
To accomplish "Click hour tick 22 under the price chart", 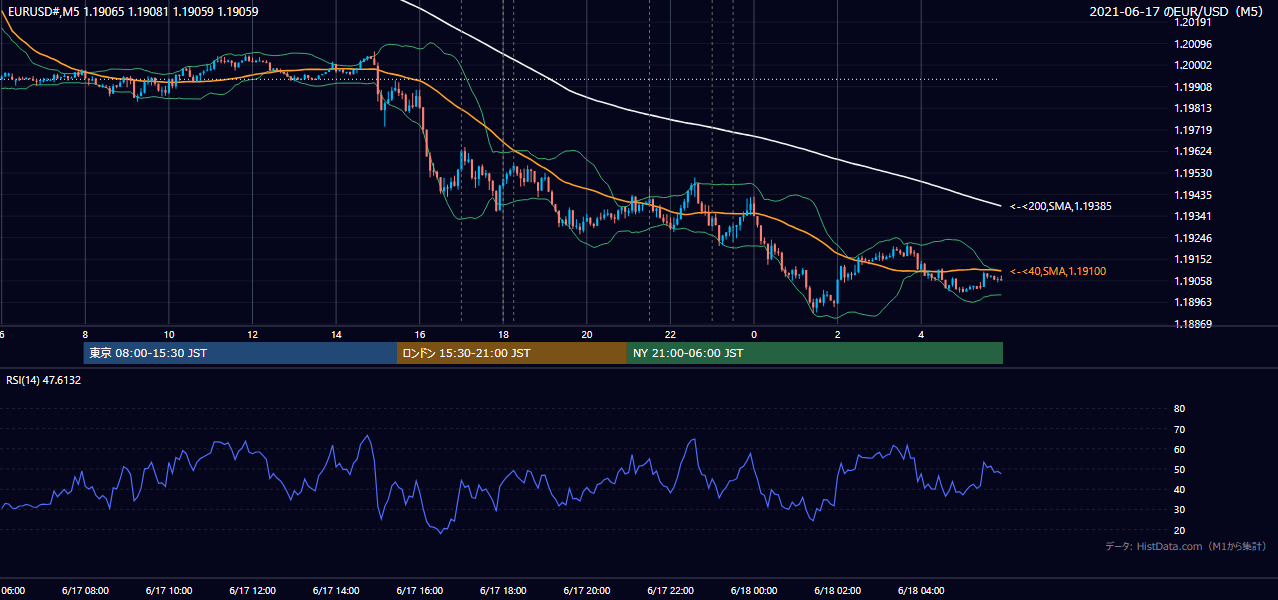I will coord(670,334).
